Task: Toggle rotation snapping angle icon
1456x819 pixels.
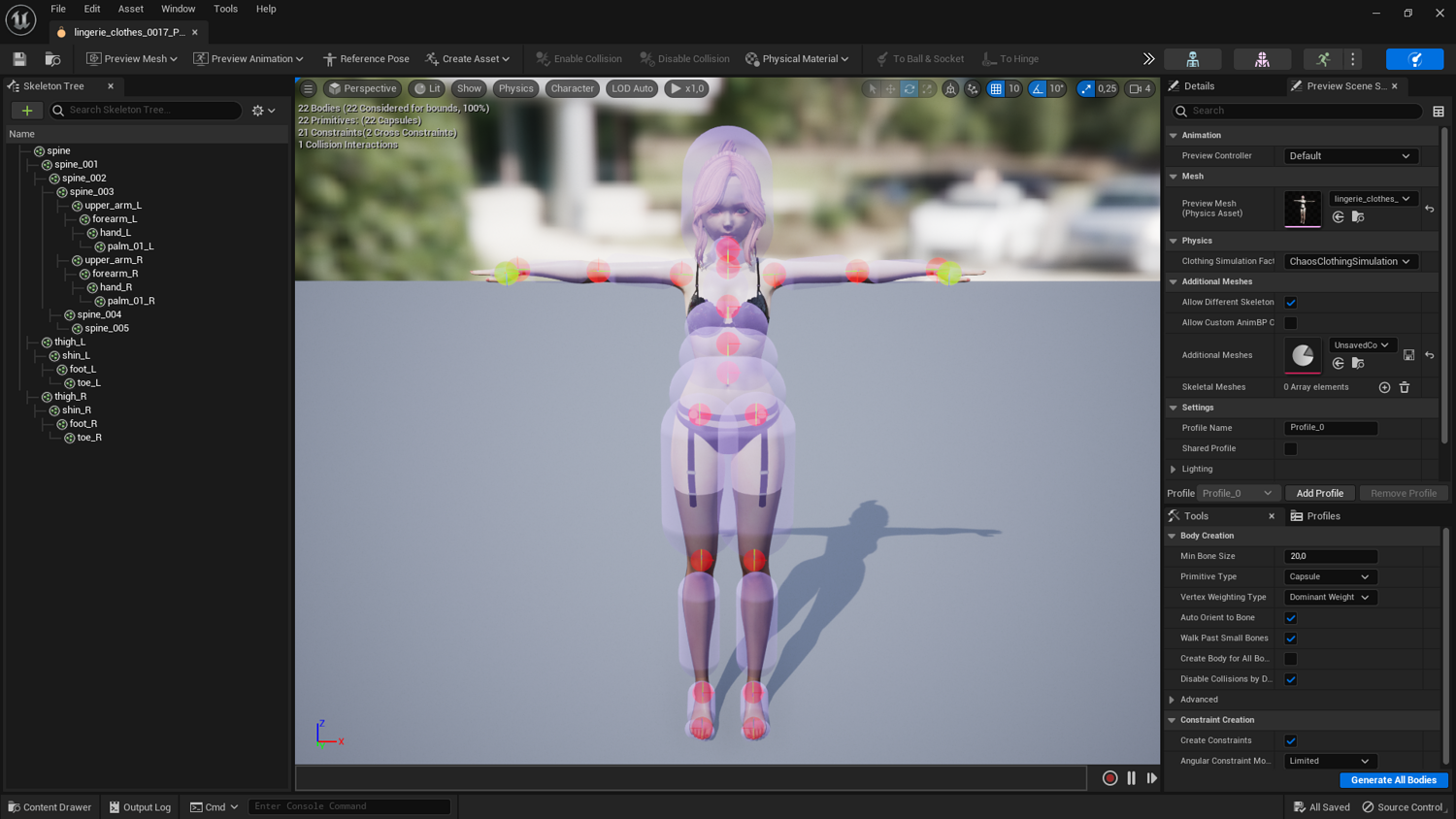Action: point(1038,89)
